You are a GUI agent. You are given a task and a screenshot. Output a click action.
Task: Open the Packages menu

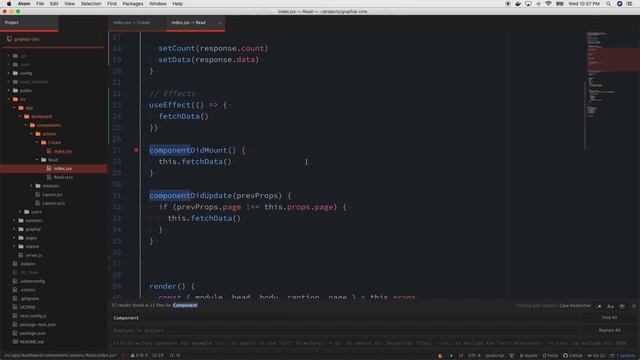click(x=133, y=4)
